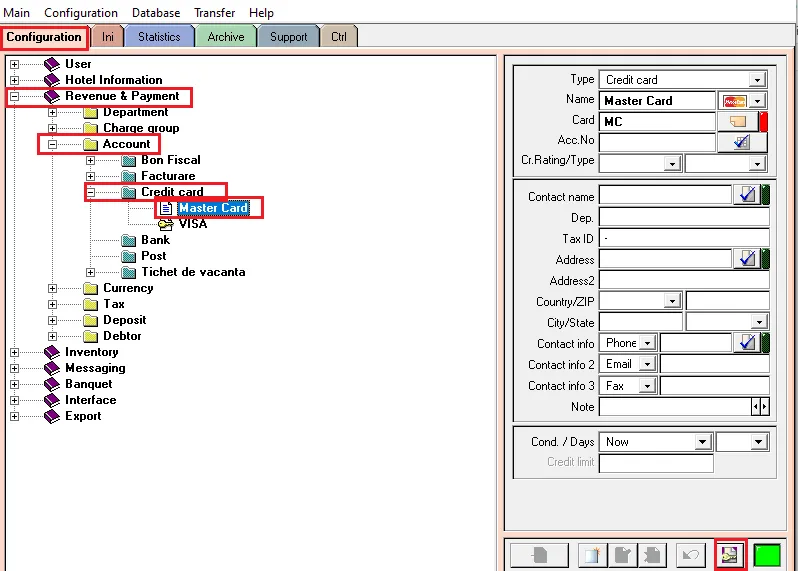Collapse the Revenue & Payment node
The image size is (798, 571).
(x=14, y=96)
